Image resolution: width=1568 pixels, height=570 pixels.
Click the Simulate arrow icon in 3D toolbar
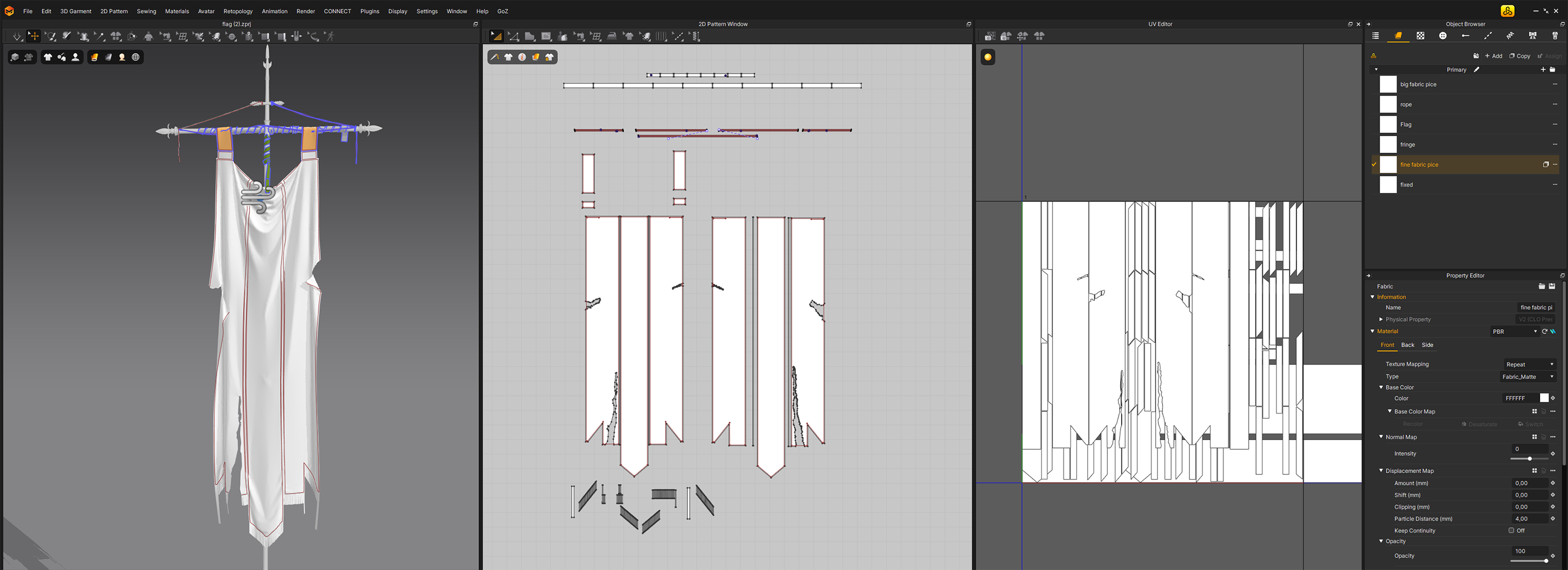coord(17,37)
